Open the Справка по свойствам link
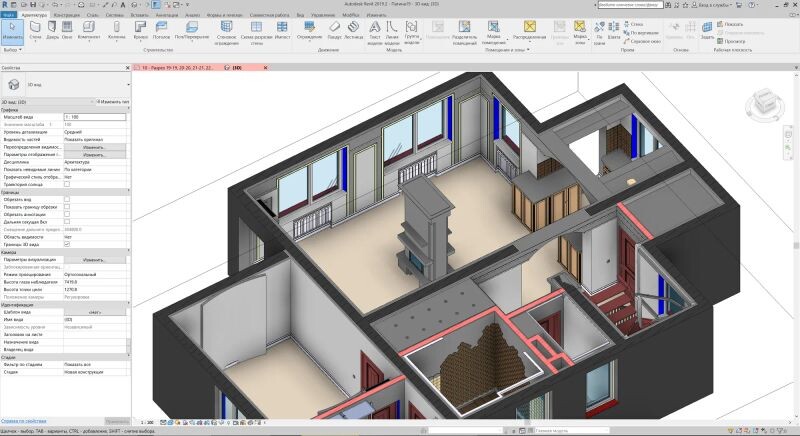Viewport: 800px width, 436px height. click(x=23, y=421)
